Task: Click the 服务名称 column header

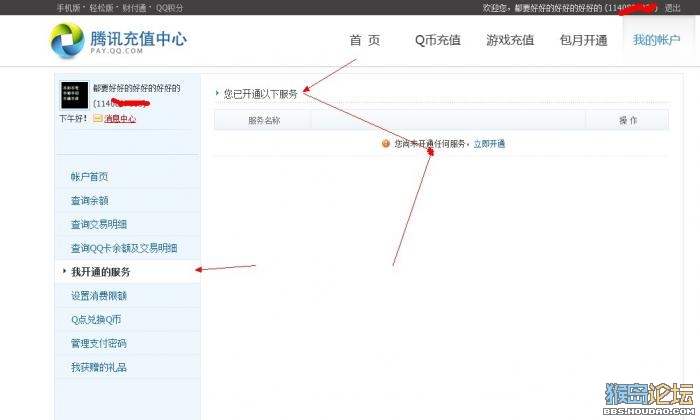Action: (x=264, y=121)
